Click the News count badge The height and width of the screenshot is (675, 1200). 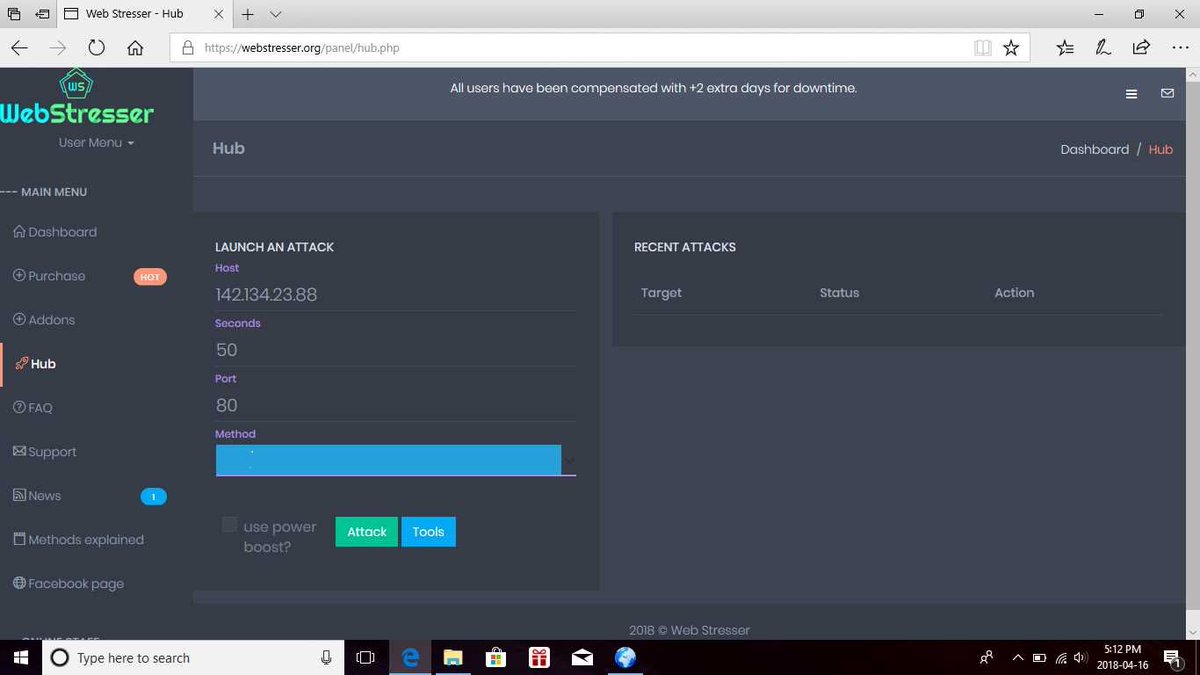(x=153, y=496)
